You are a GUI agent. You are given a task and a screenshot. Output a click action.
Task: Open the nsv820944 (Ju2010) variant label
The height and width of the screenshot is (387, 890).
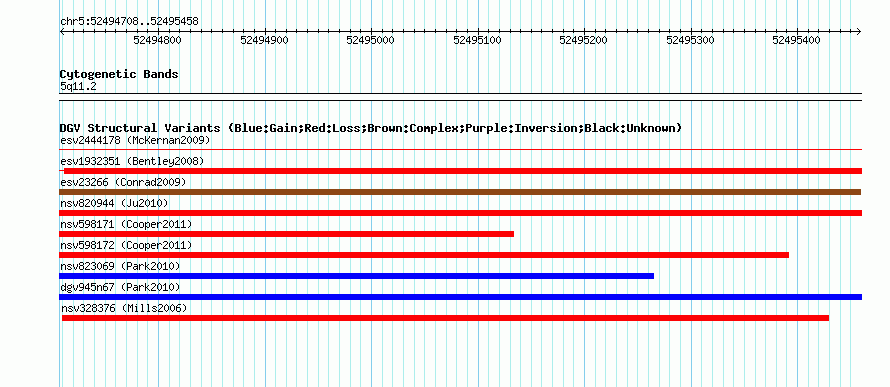point(114,203)
